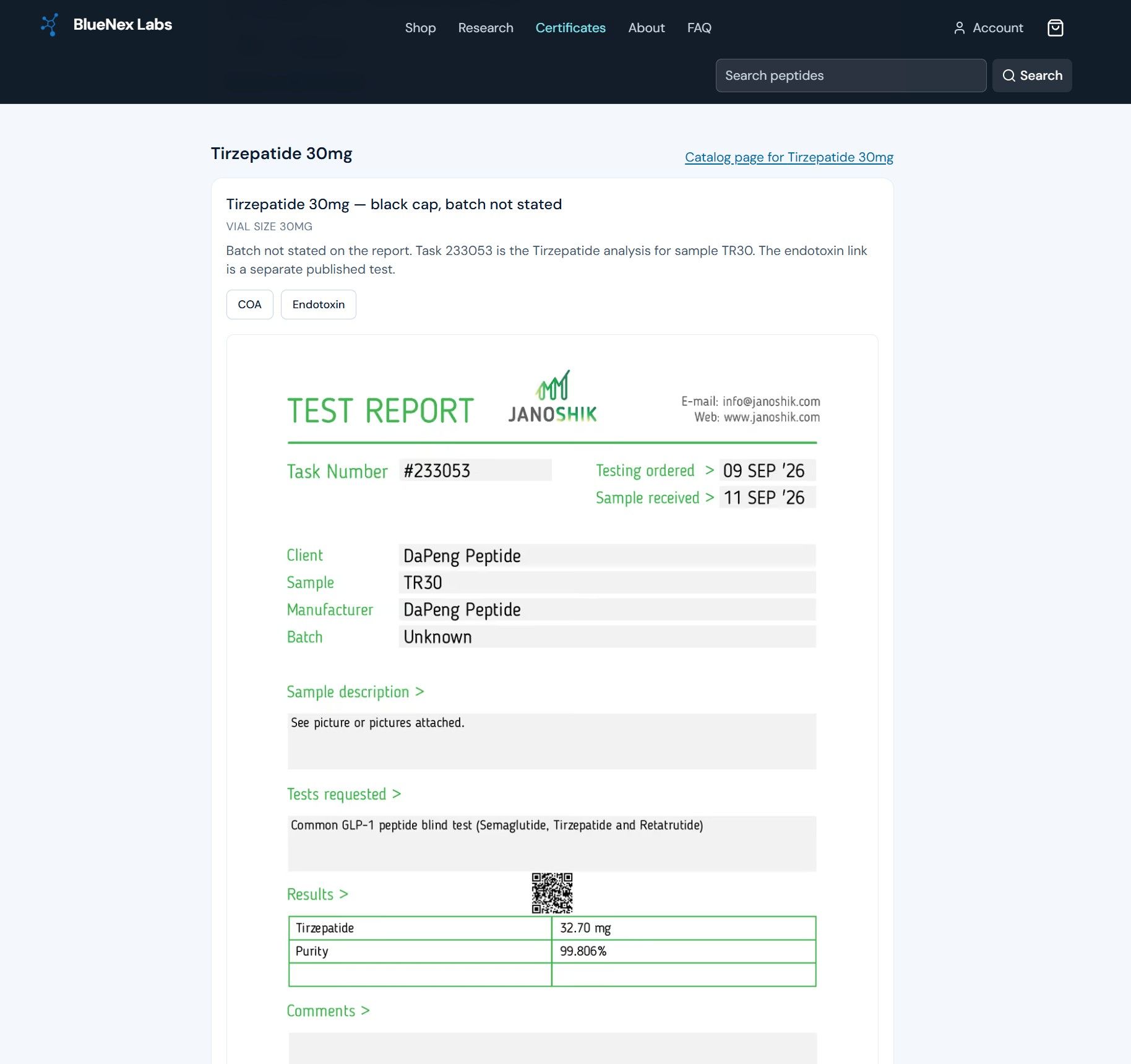This screenshot has height=1064, width=1131.
Task: Open the FAQ page
Action: pos(699,28)
